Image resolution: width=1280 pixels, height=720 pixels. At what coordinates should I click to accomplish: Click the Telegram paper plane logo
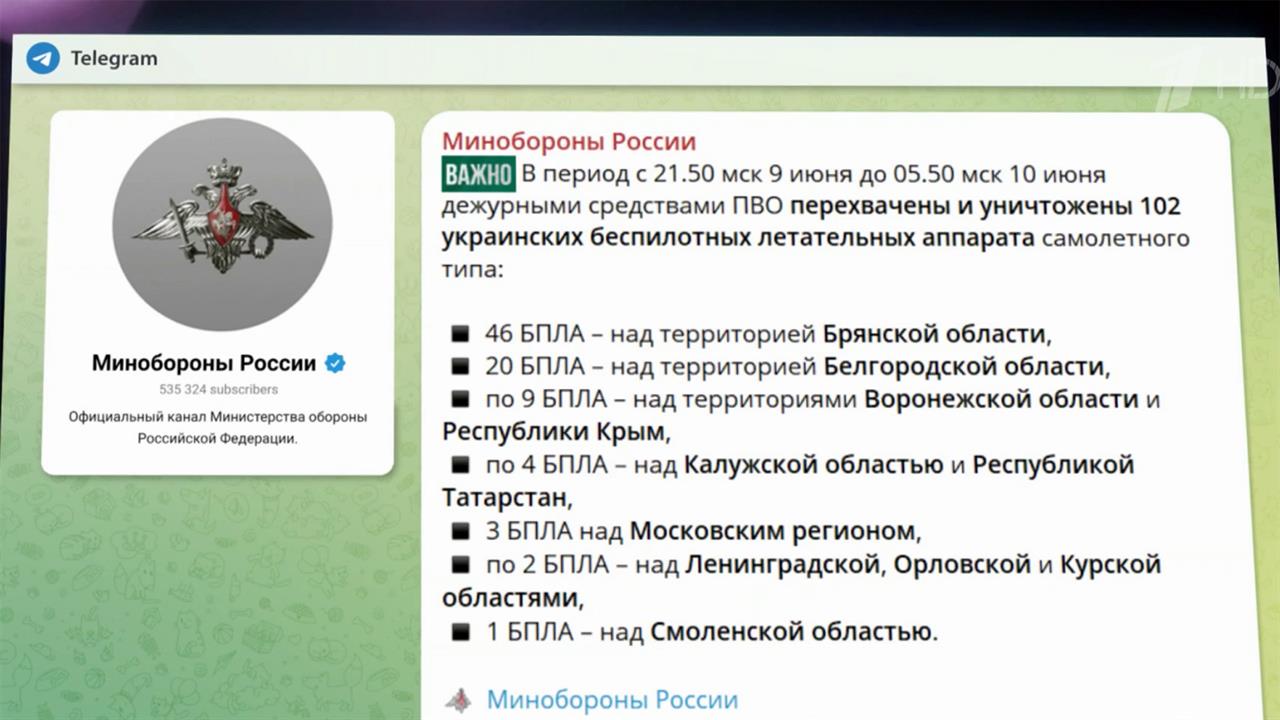[43, 59]
